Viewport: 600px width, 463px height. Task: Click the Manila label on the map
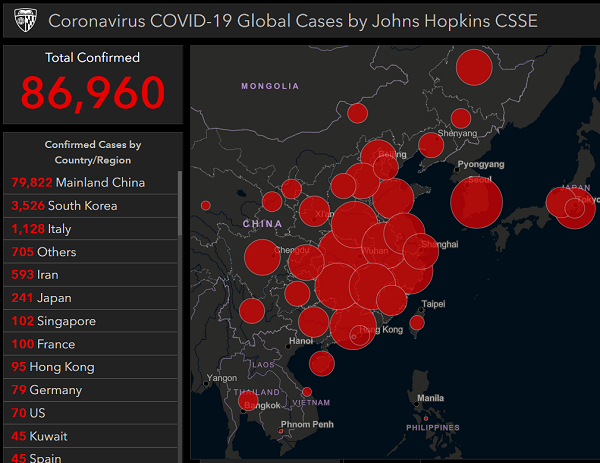[430, 398]
